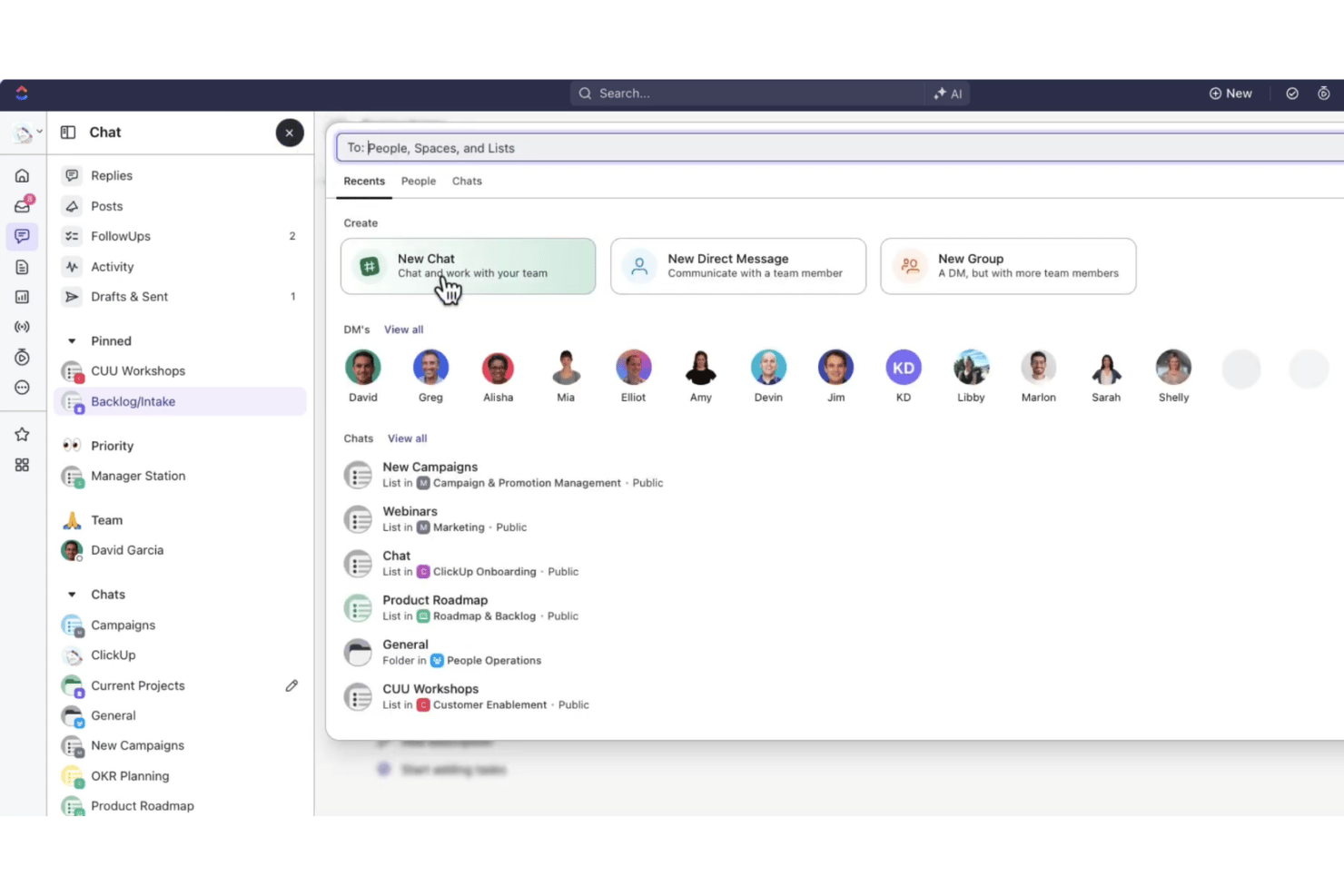
Task: Open Webinars list in Chats results
Action: point(436,519)
